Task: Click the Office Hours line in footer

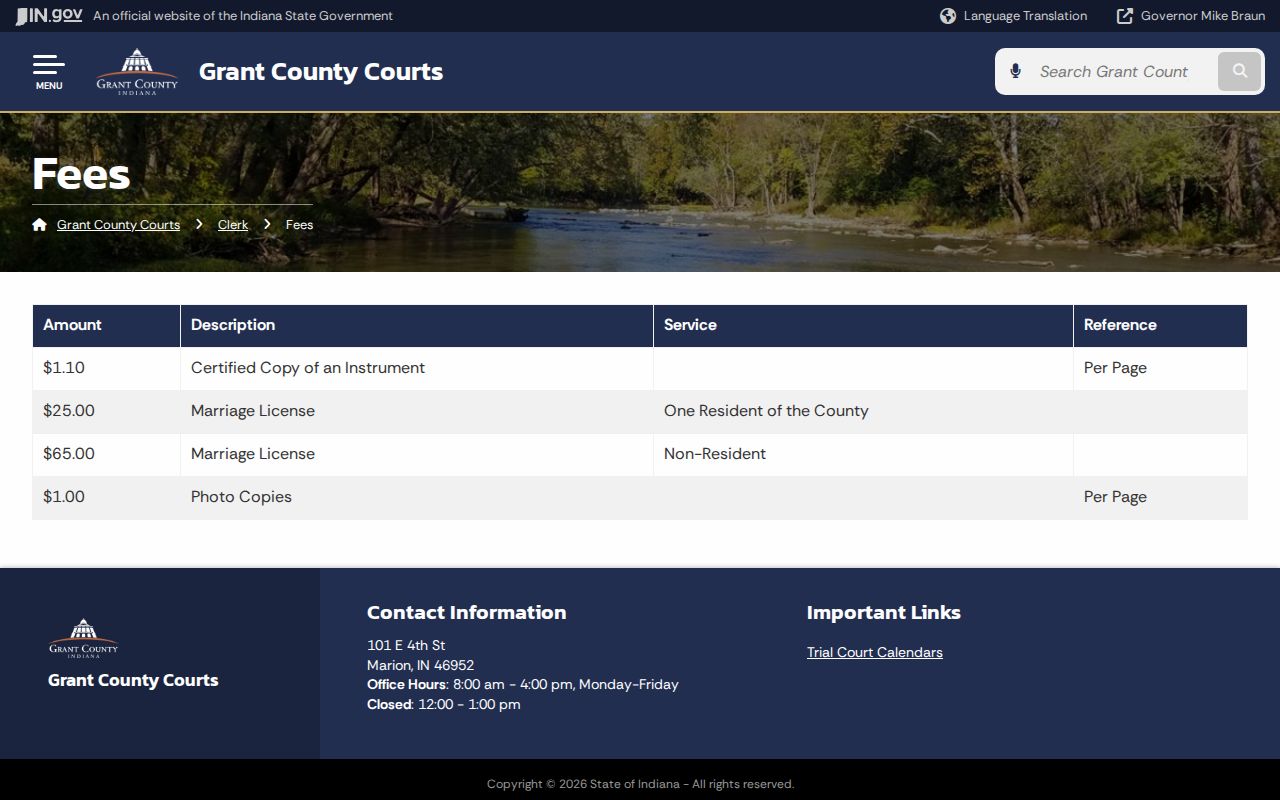Action: (x=523, y=684)
